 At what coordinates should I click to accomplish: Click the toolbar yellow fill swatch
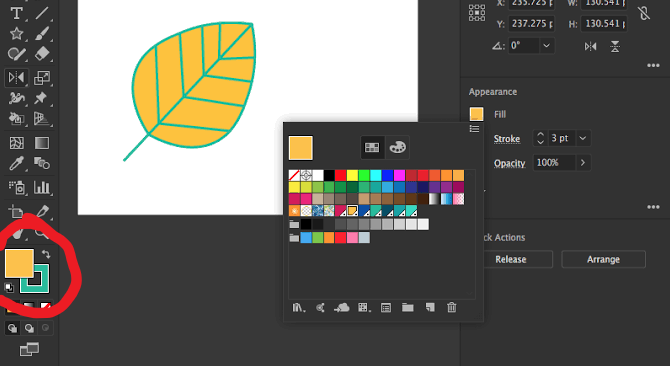pos(19,264)
